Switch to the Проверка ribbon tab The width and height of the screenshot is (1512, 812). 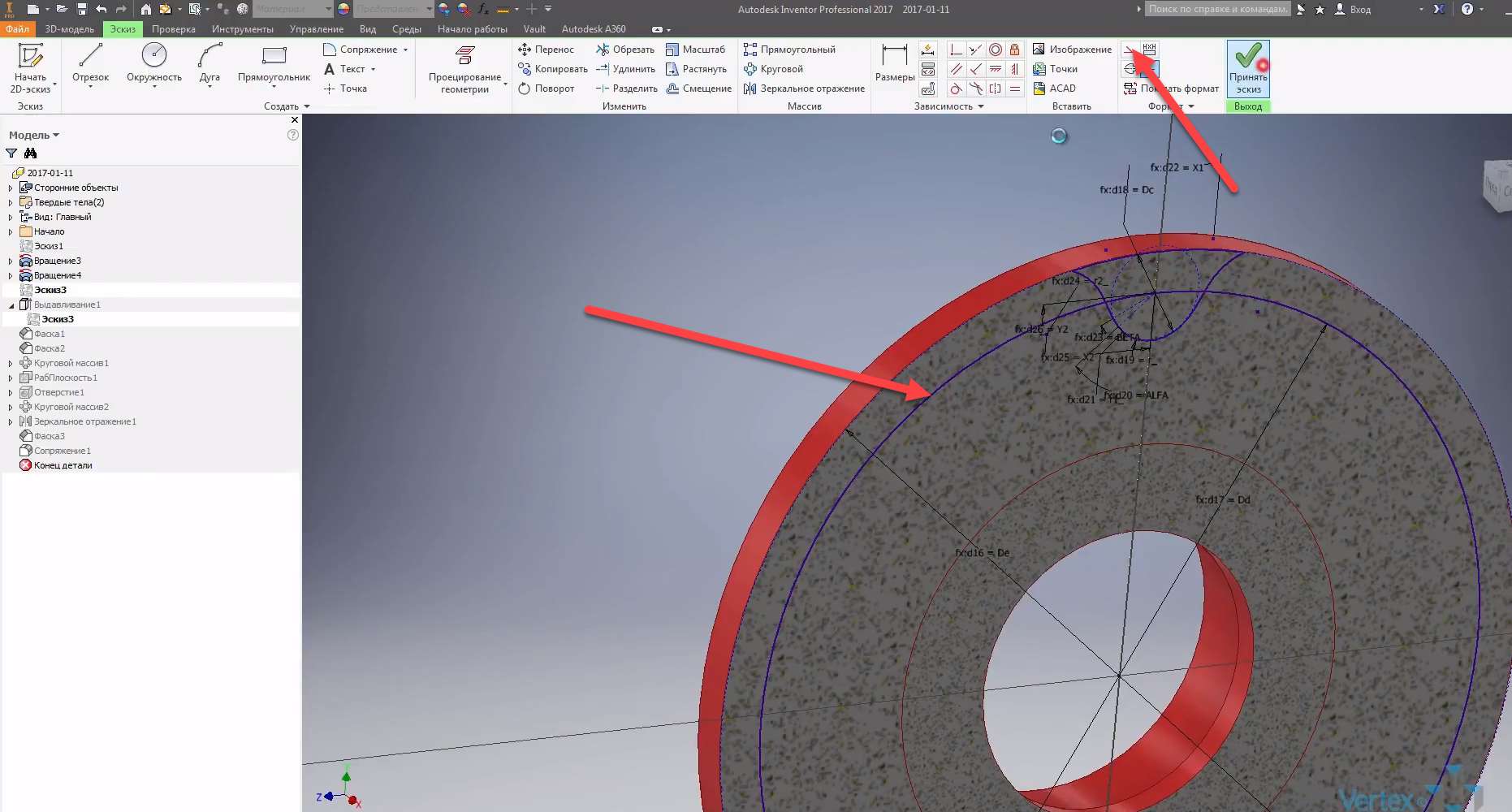(x=173, y=29)
